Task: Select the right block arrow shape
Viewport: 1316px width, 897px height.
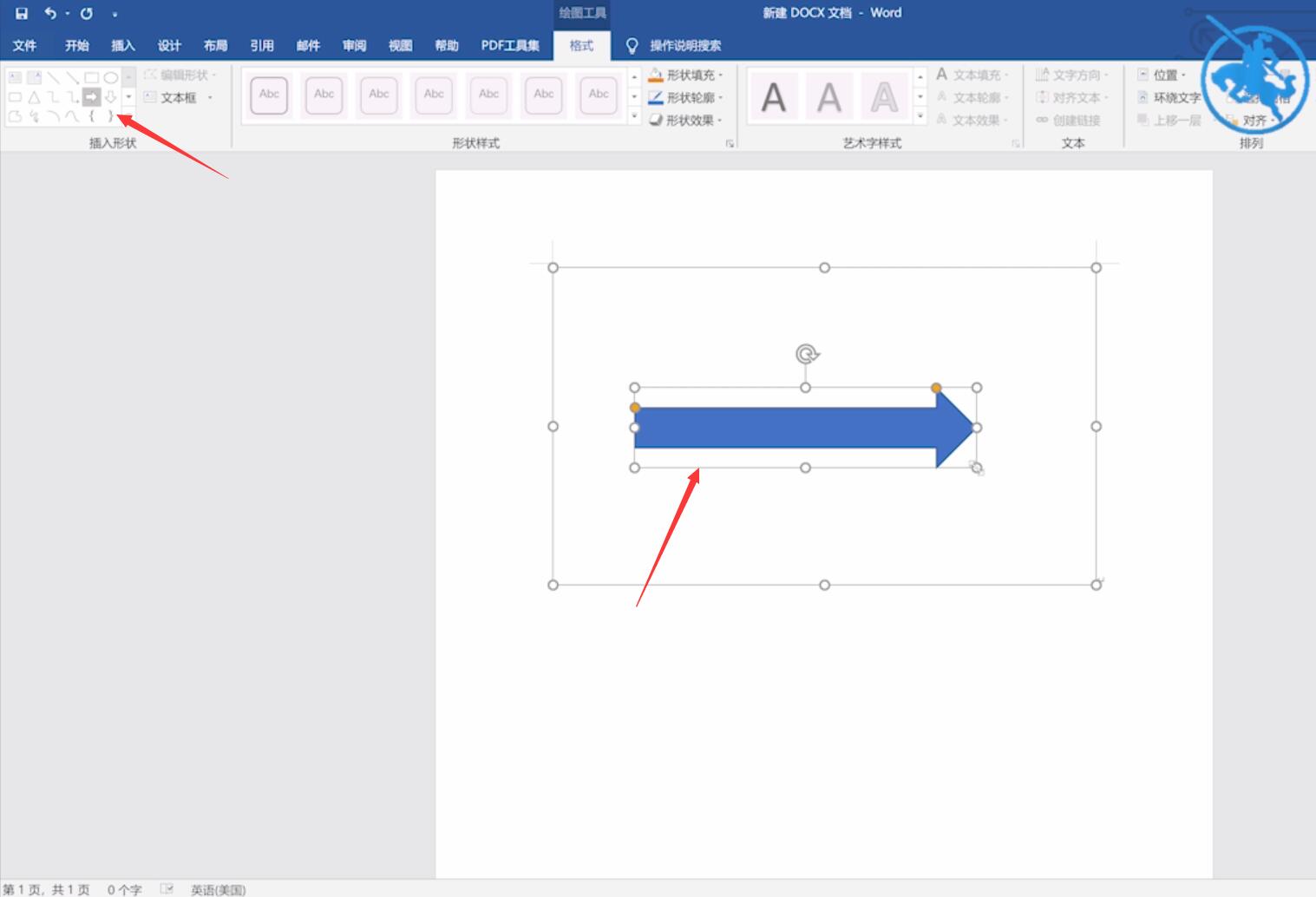Action: [92, 97]
